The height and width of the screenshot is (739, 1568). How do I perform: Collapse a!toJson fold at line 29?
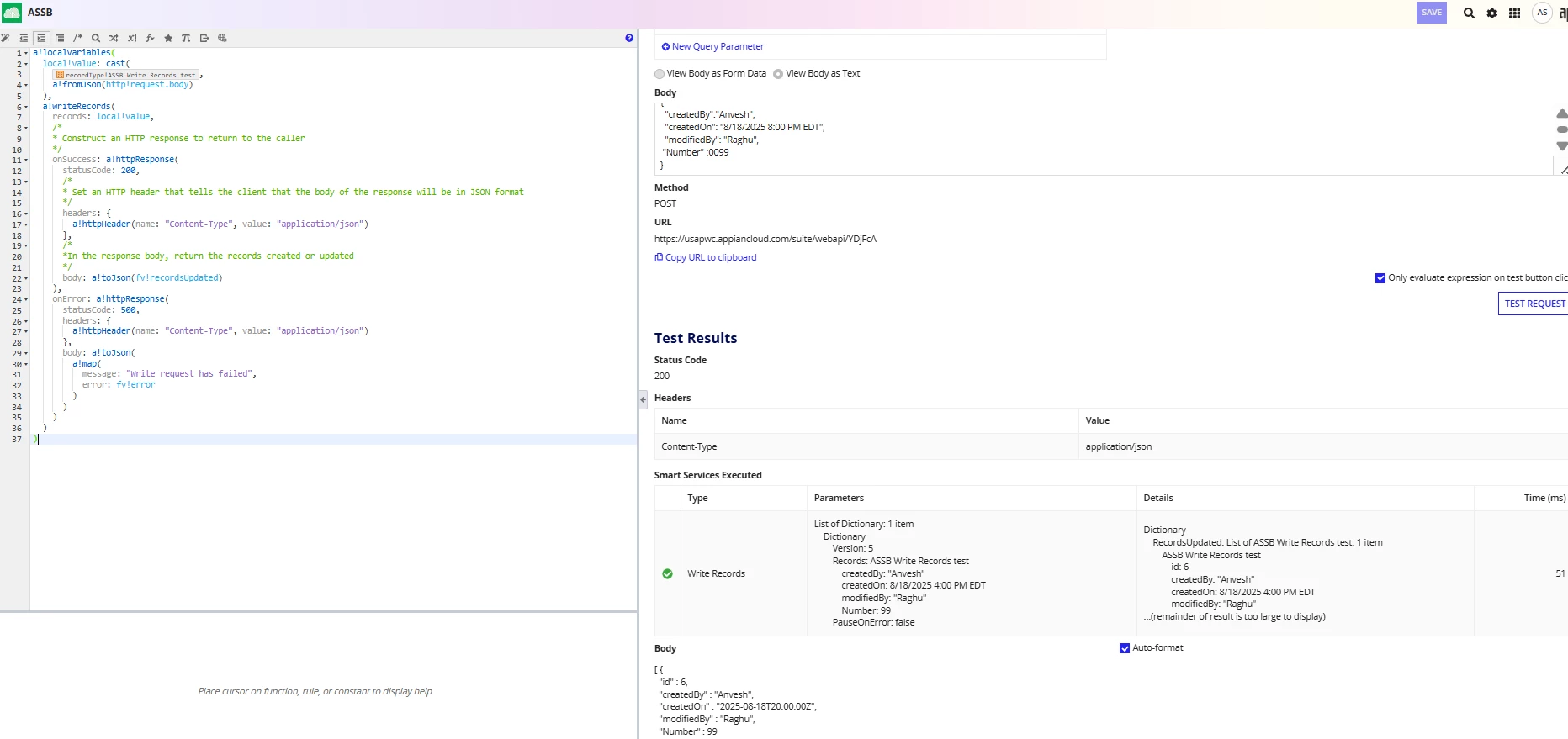[x=26, y=353]
